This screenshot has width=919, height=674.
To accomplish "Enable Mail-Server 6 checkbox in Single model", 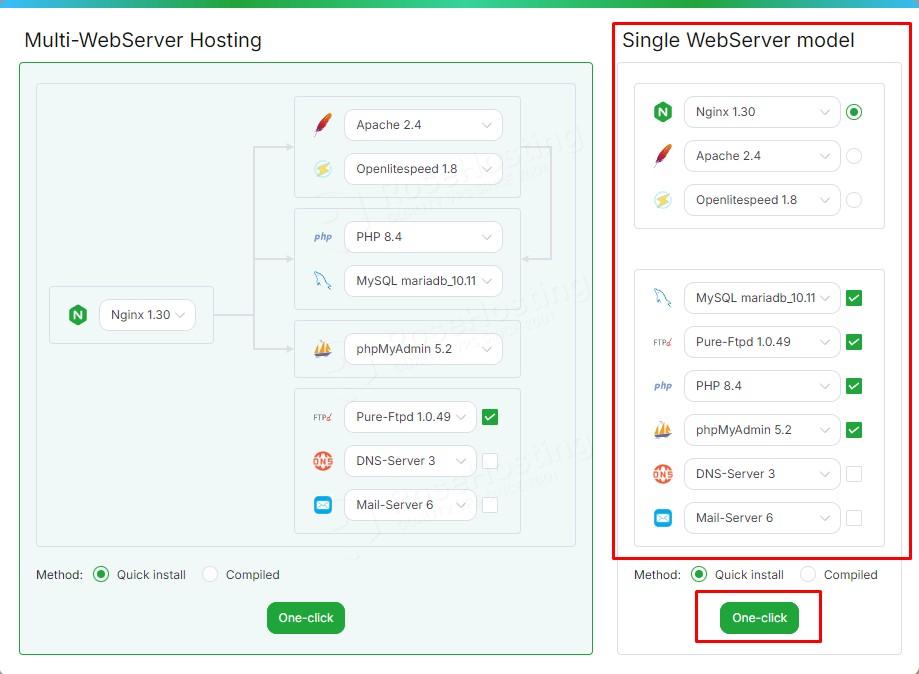I will [854, 518].
